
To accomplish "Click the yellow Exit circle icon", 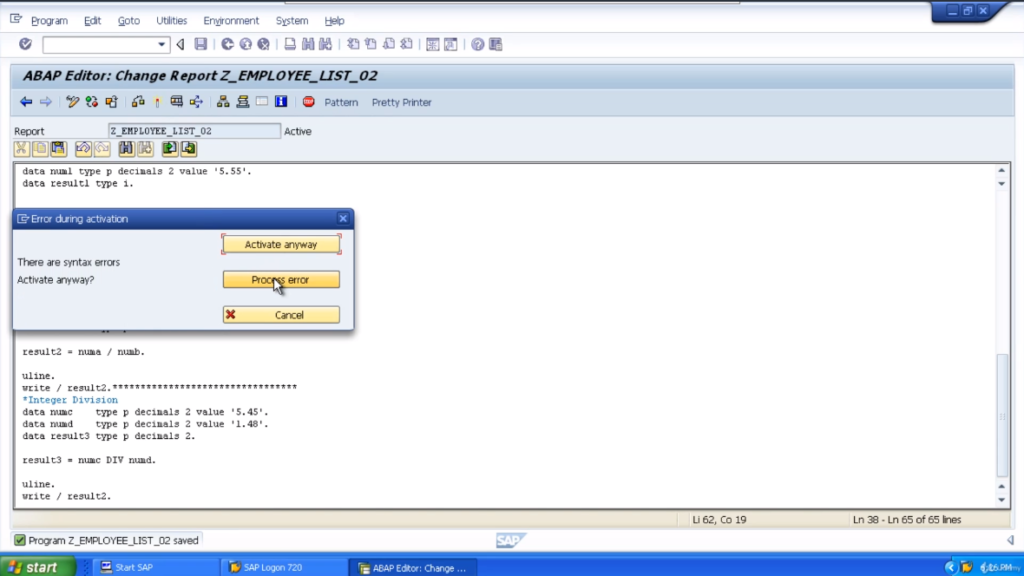I will coord(246,44).
